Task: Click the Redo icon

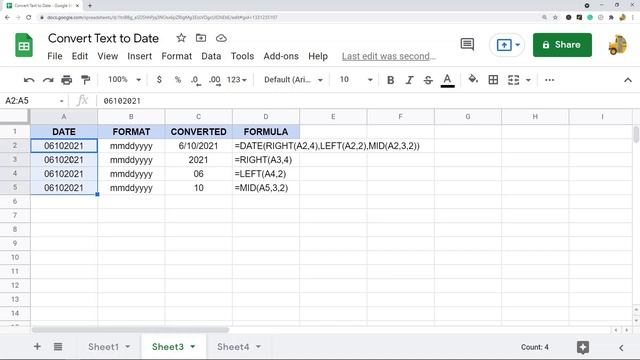Action: (48, 80)
